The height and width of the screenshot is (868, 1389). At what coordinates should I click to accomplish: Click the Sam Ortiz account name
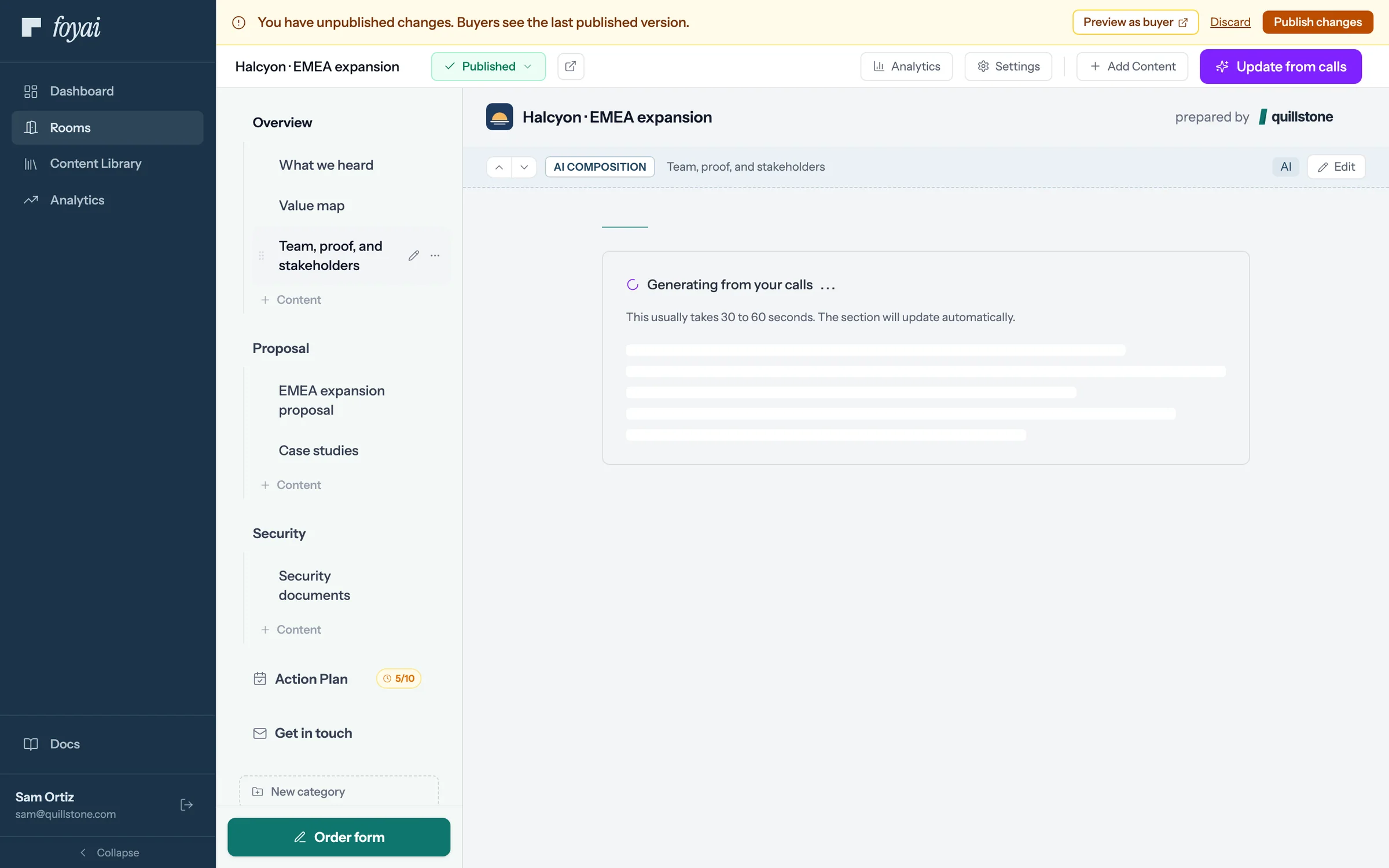[x=45, y=797]
